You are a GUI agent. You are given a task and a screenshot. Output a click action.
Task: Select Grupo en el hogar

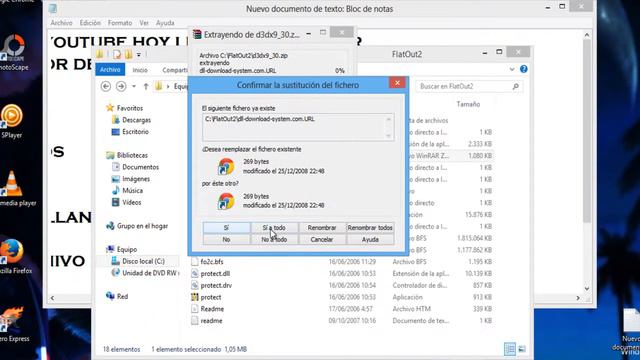142,226
